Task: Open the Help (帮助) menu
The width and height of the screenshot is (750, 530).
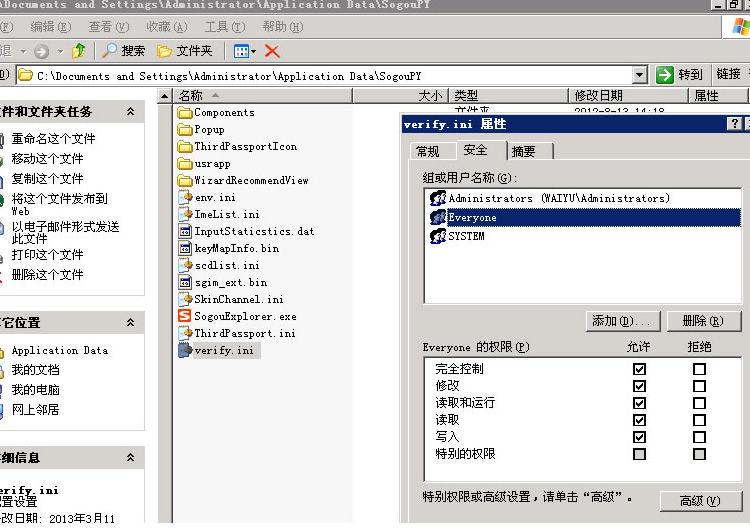Action: pos(283,27)
